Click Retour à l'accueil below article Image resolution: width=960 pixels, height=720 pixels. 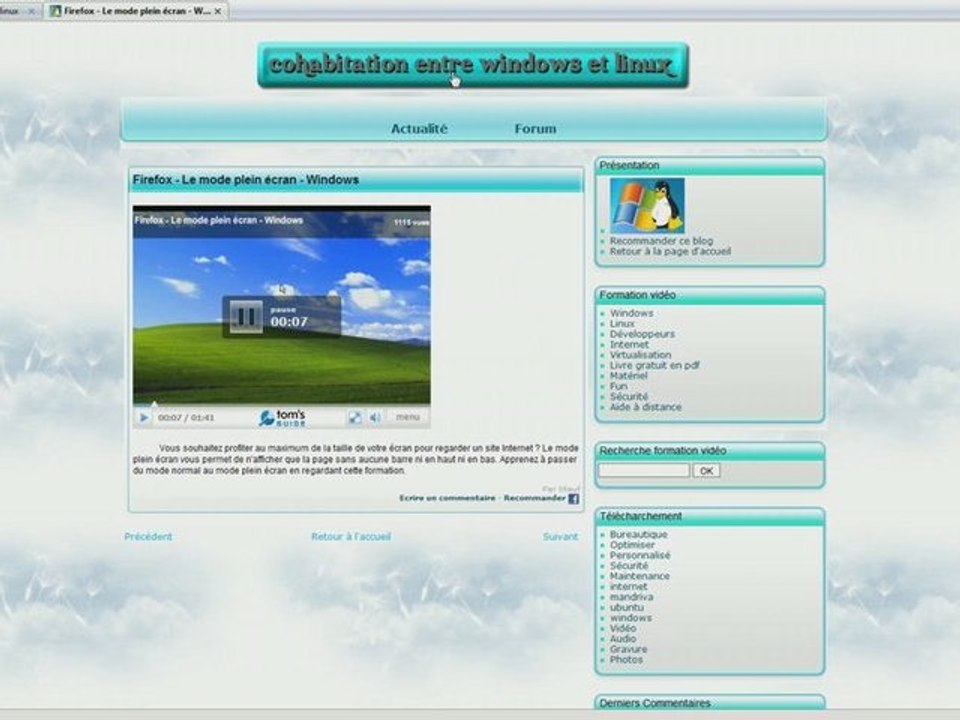[351, 536]
